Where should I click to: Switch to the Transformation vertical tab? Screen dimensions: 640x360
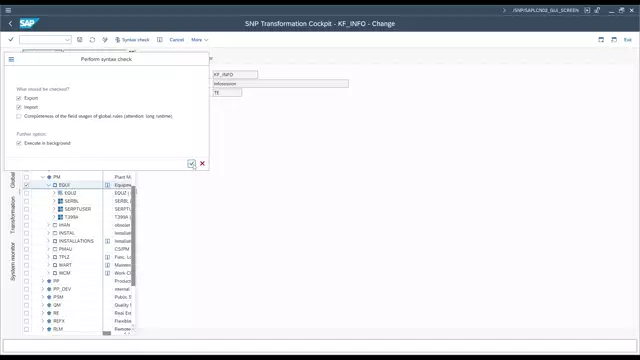point(13,215)
